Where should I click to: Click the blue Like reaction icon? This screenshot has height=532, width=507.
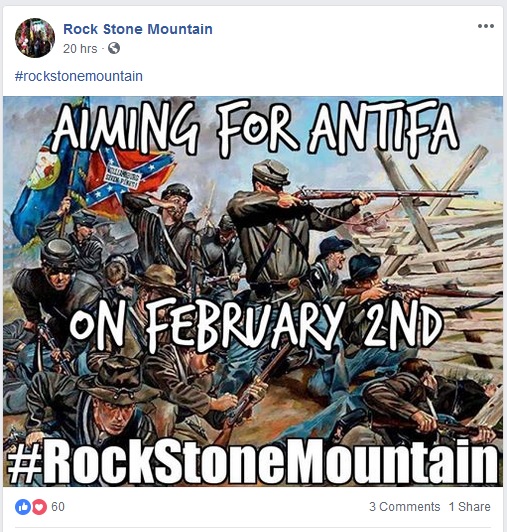pyautogui.click(x=23, y=507)
